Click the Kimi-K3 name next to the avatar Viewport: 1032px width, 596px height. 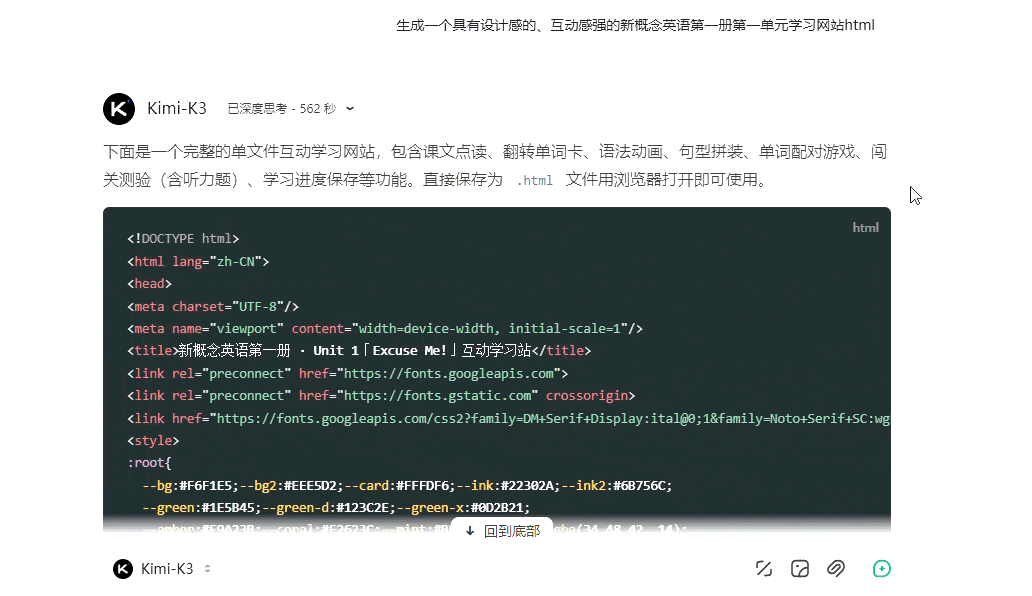click(x=177, y=109)
